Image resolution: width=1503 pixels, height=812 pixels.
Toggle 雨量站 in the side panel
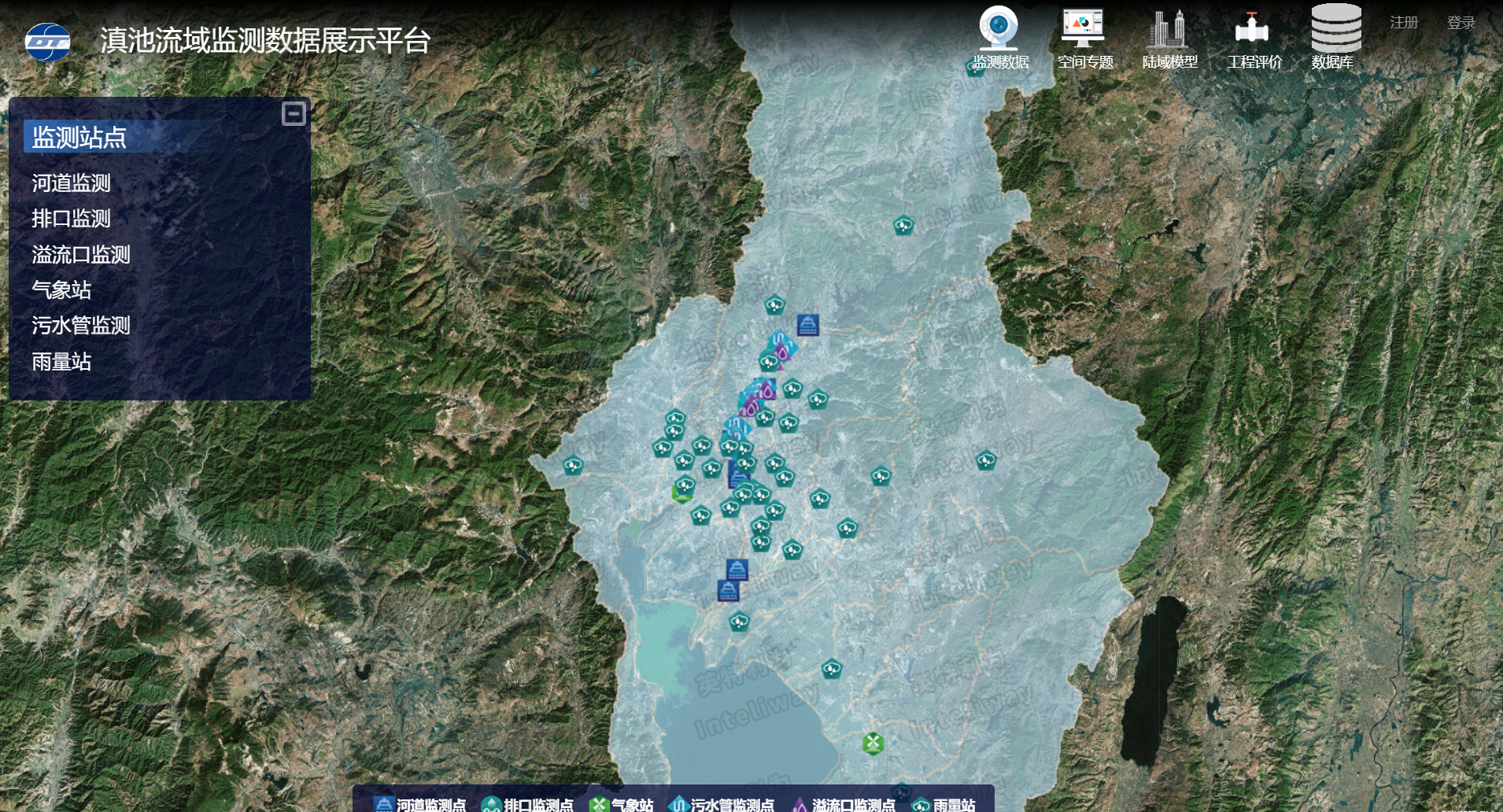tap(61, 362)
